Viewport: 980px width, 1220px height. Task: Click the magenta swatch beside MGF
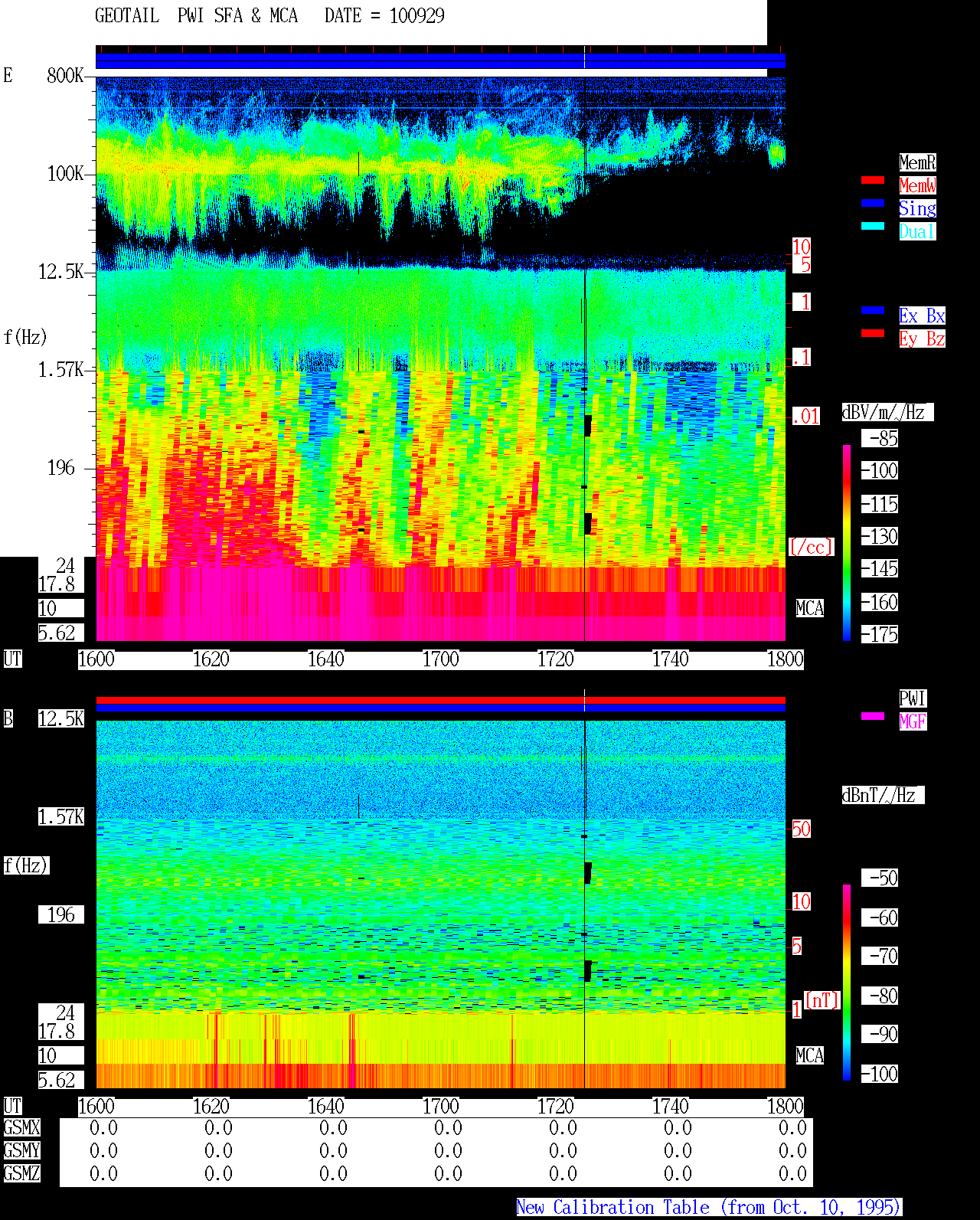click(x=873, y=716)
